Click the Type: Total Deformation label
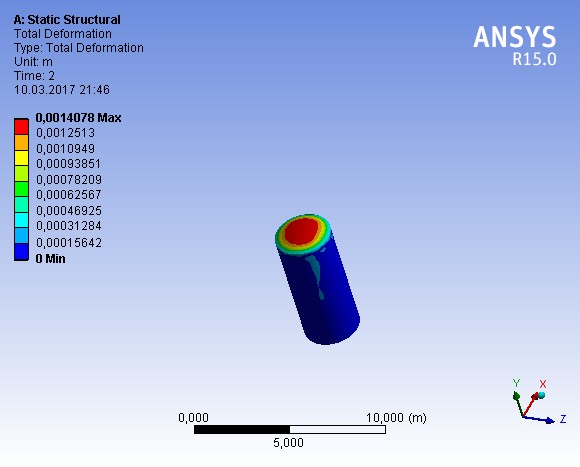580x467 pixels. coord(79,48)
